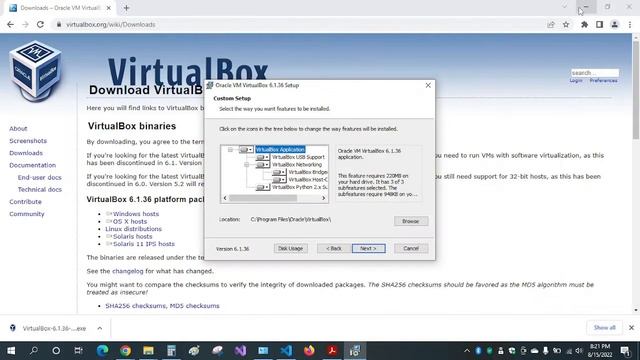
Task: Select VirtualBox USB Support tree row
Action: pyautogui.click(x=298, y=157)
